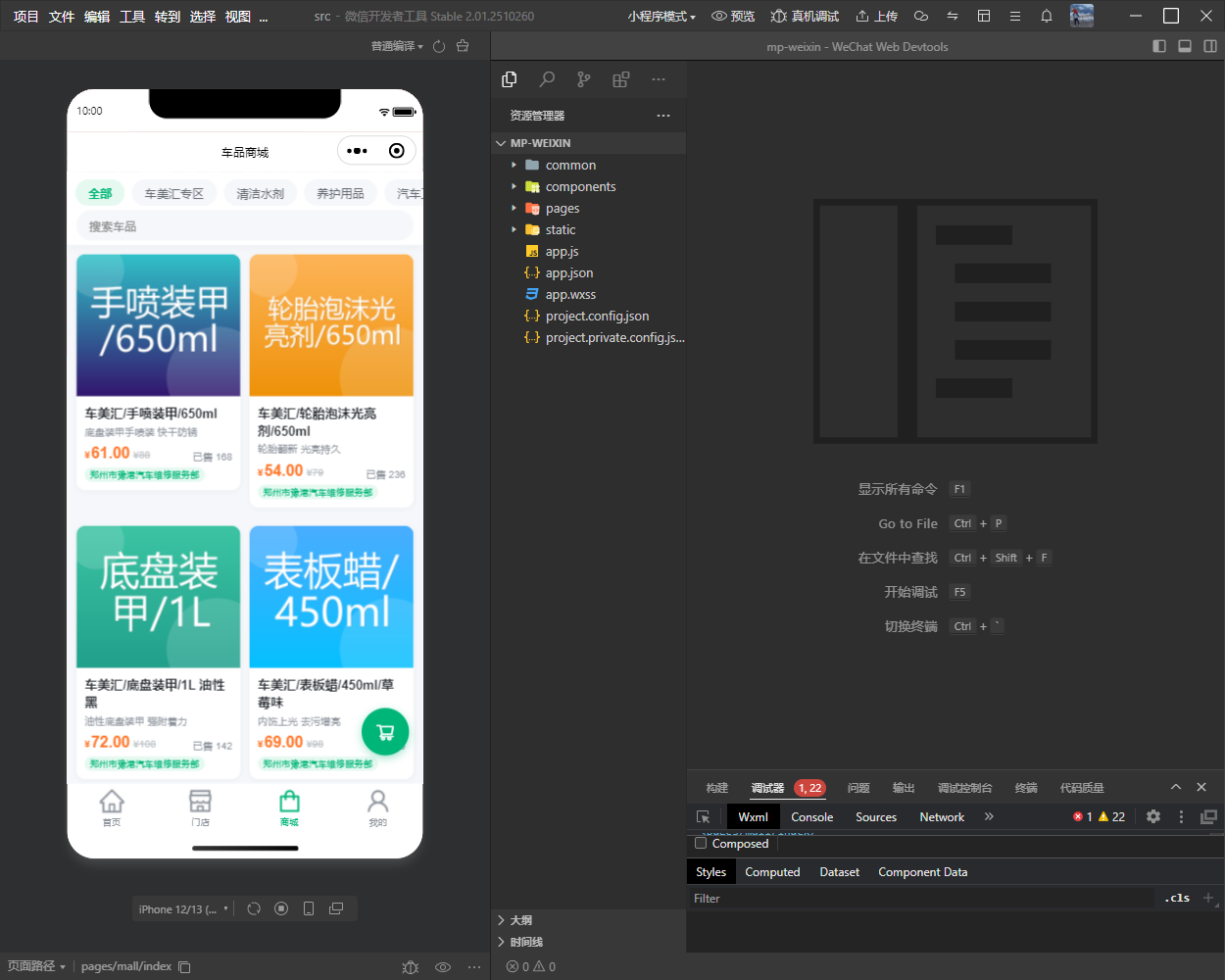Click the 真机调试 remote debug button
The image size is (1225, 980).
[806, 16]
